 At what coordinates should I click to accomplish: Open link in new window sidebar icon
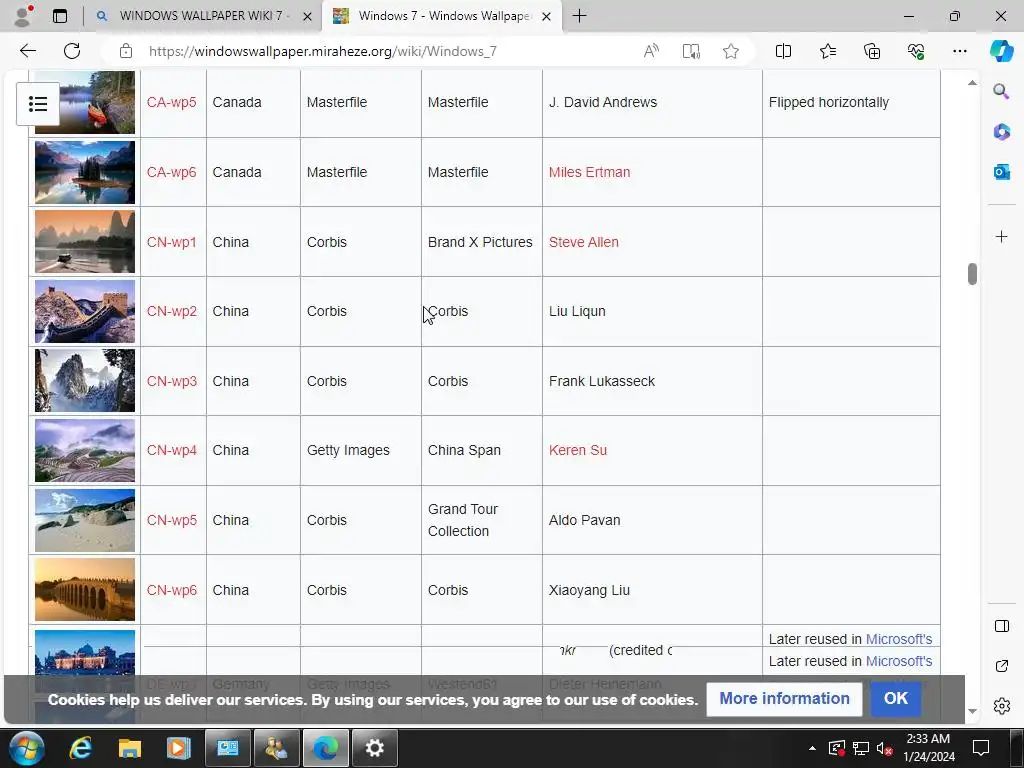(1001, 666)
